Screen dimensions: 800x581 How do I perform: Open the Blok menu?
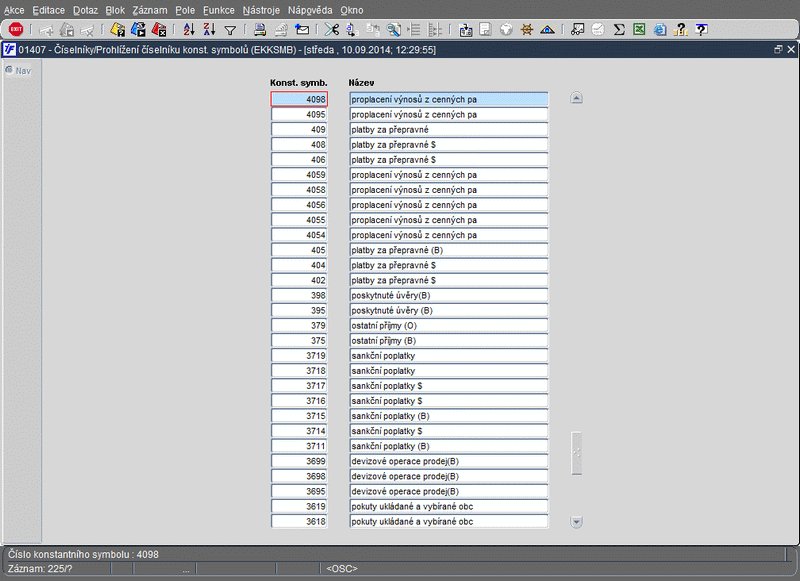(115, 10)
